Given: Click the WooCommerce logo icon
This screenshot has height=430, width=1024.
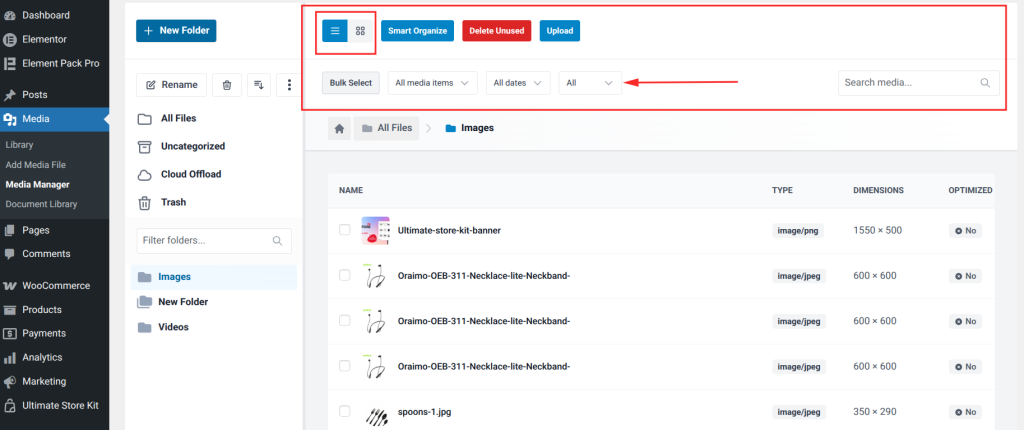Looking at the screenshot, I should tap(10, 286).
